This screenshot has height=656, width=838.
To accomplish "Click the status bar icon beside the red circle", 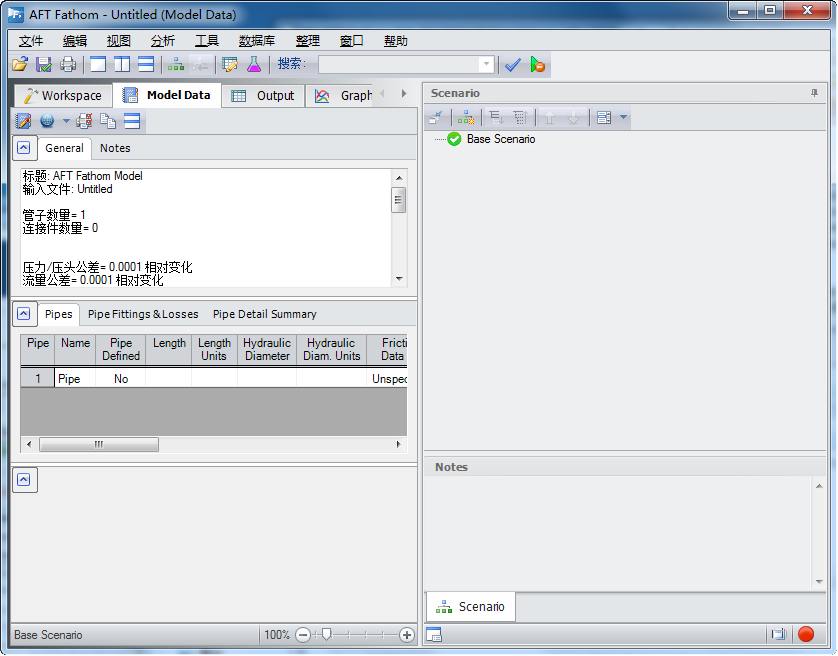I will 779,635.
